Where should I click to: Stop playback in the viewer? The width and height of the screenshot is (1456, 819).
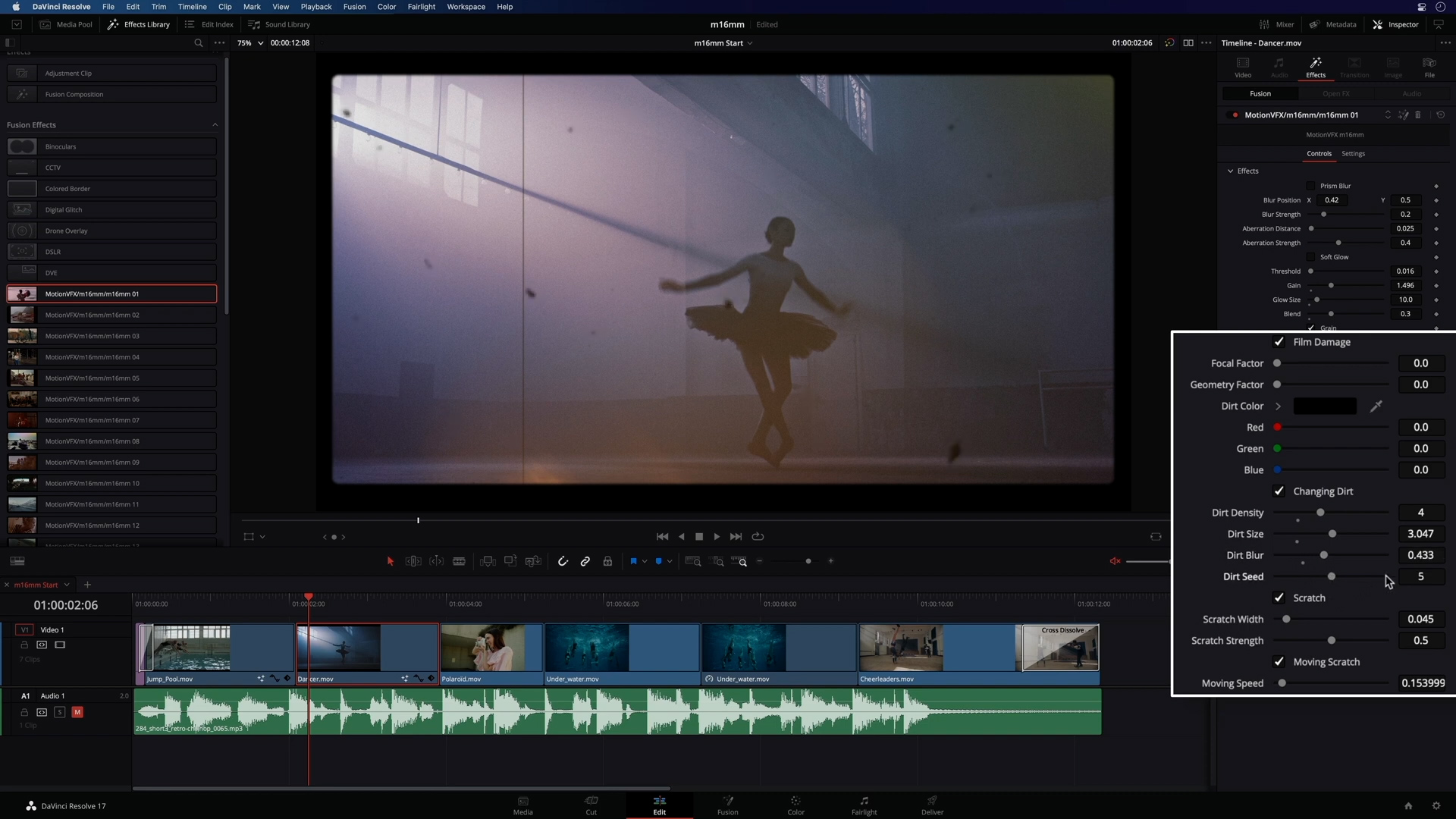click(699, 537)
